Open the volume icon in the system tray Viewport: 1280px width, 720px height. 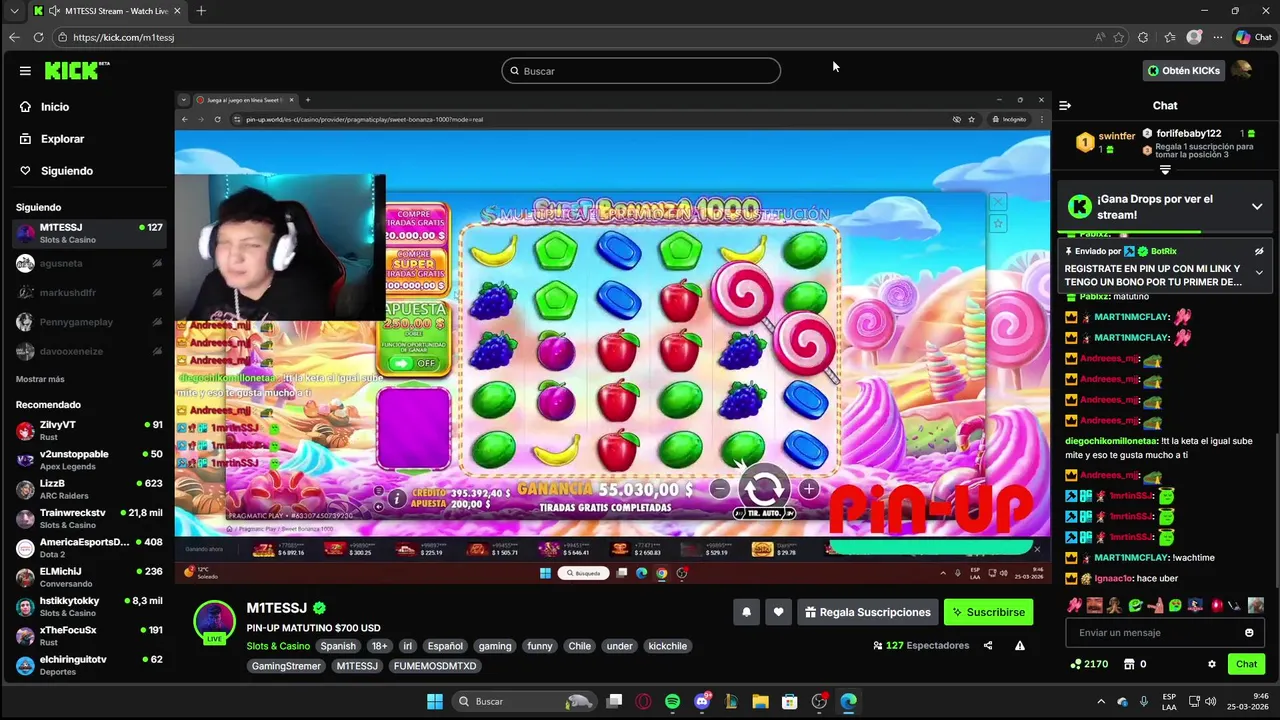(x=1210, y=701)
